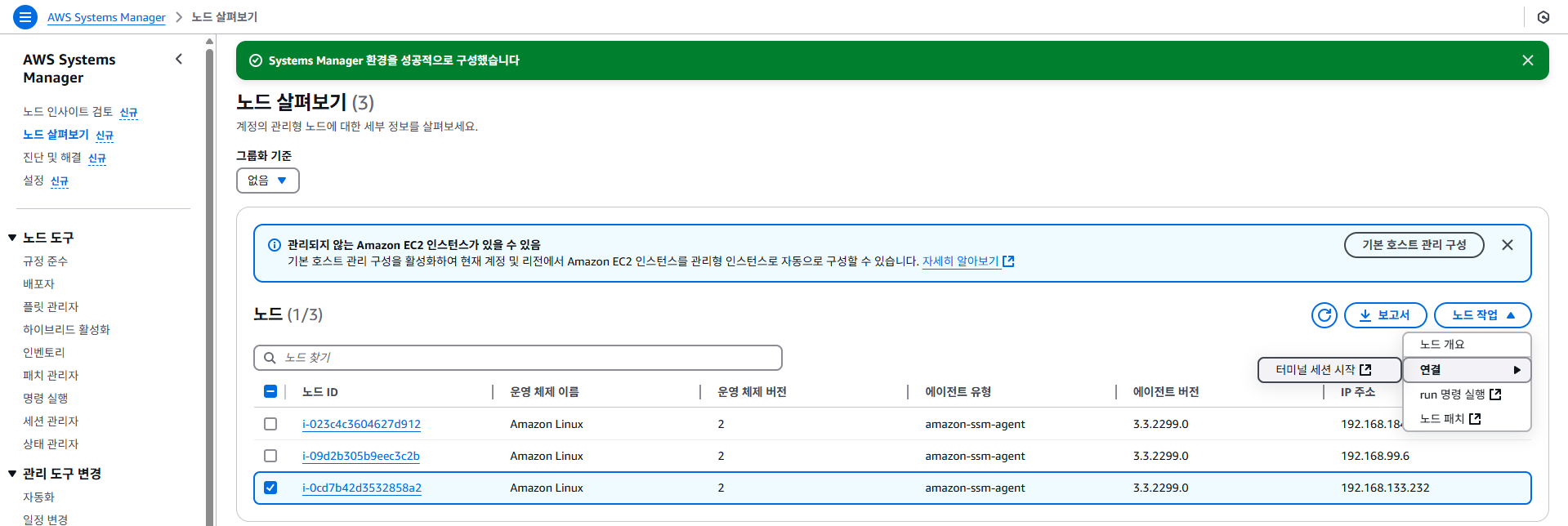Click the 기본 호스트 관리 구성 button
The width and height of the screenshot is (1568, 526).
pyautogui.click(x=1414, y=245)
